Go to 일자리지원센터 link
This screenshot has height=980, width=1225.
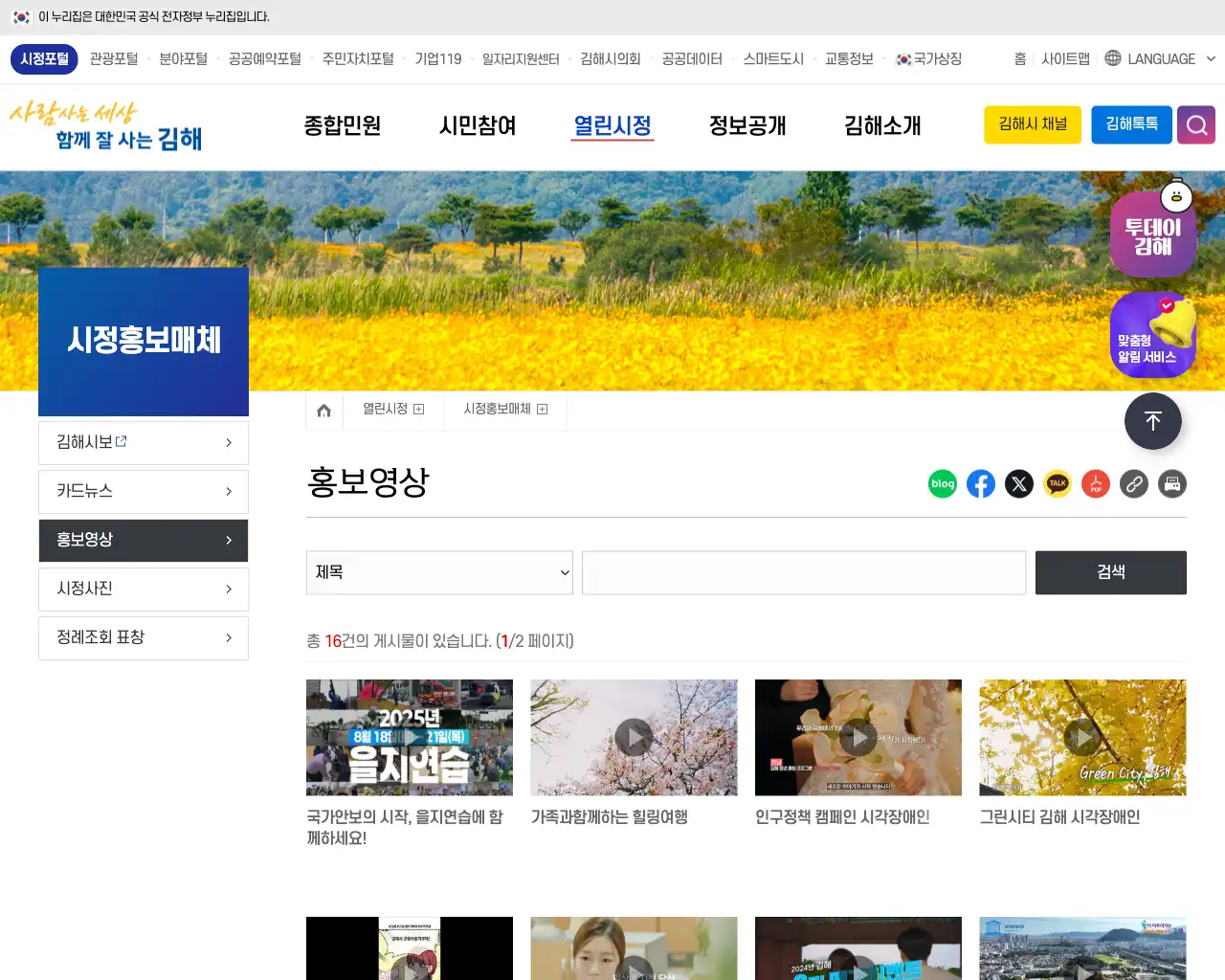[521, 58]
